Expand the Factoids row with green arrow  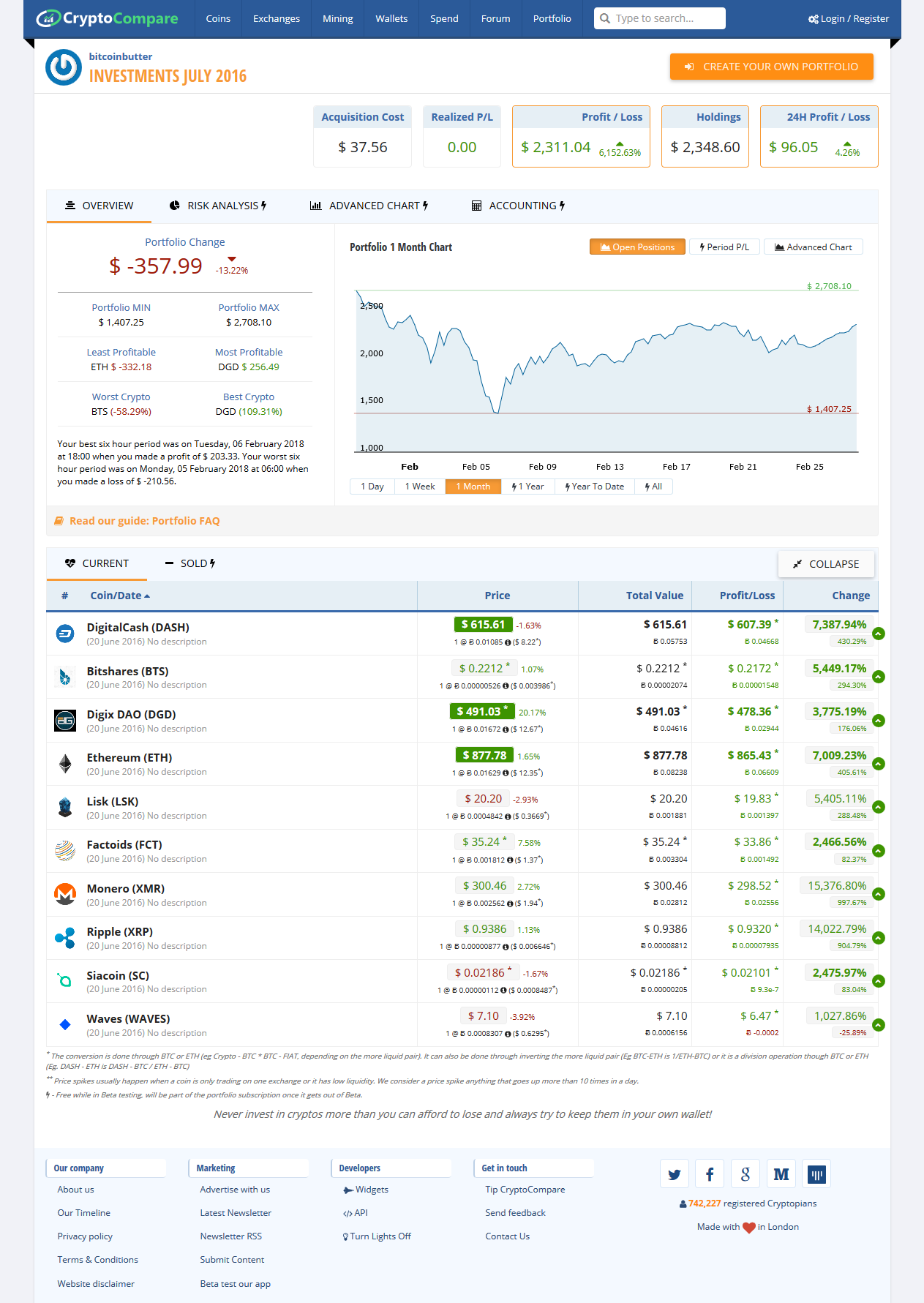point(879,851)
